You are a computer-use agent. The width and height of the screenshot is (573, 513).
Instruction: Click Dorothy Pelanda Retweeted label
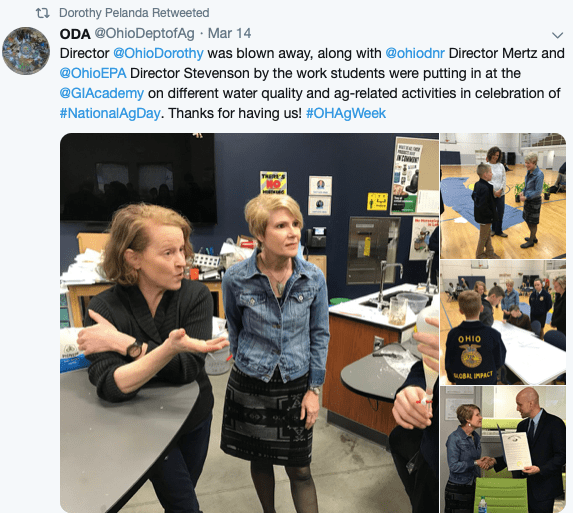click(x=134, y=13)
